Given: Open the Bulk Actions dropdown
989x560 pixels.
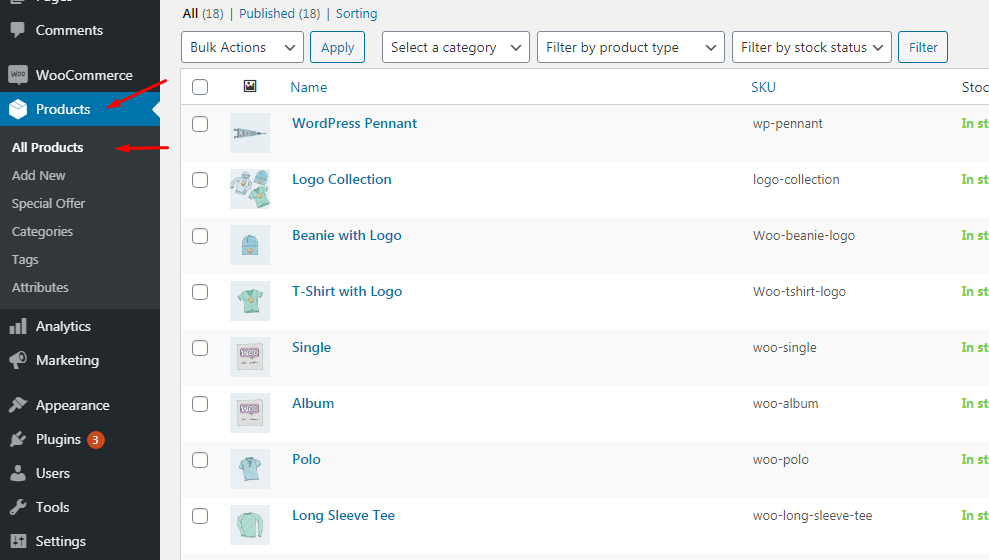Looking at the screenshot, I should pyautogui.click(x=242, y=47).
